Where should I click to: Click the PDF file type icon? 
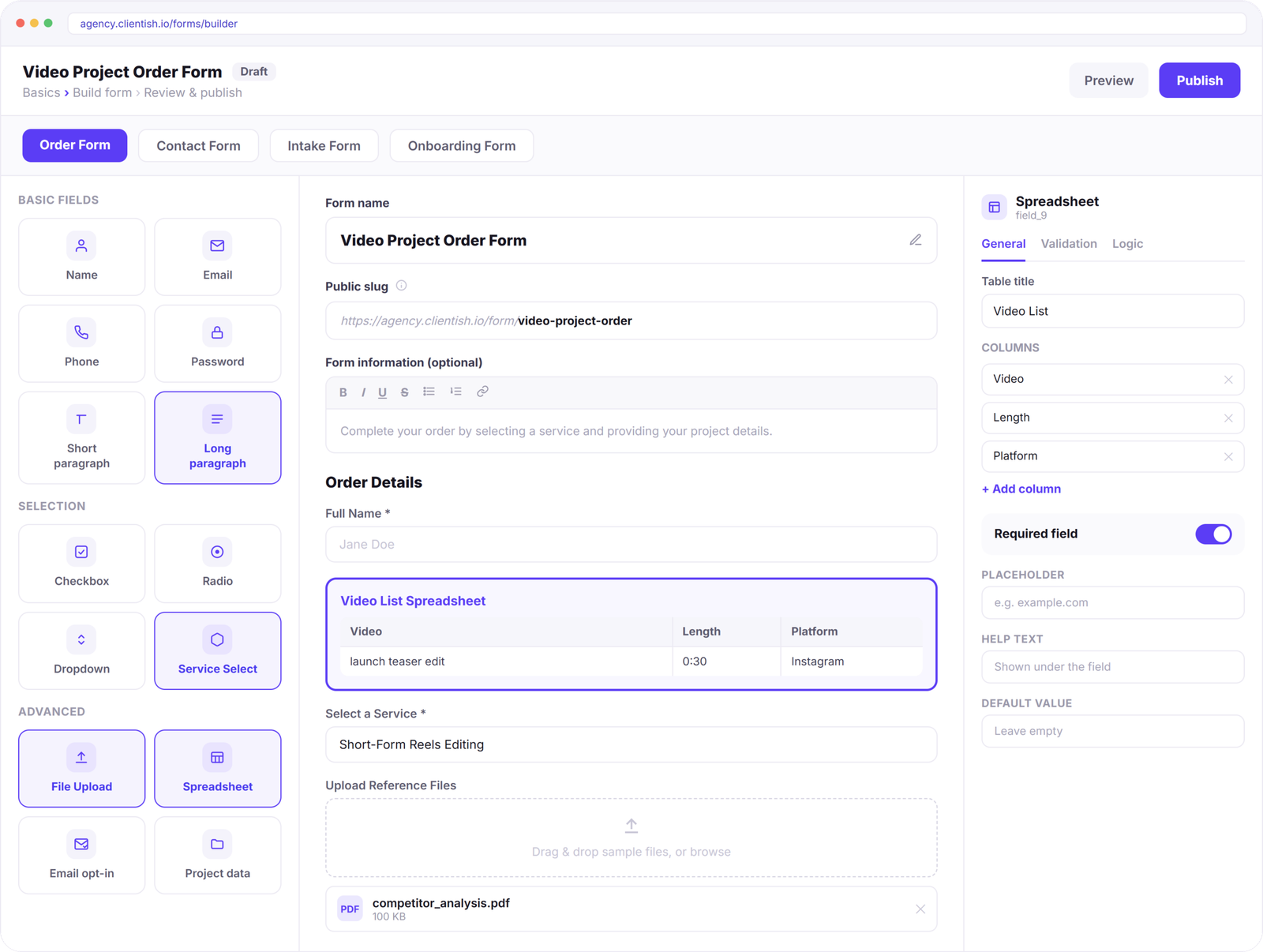click(350, 909)
